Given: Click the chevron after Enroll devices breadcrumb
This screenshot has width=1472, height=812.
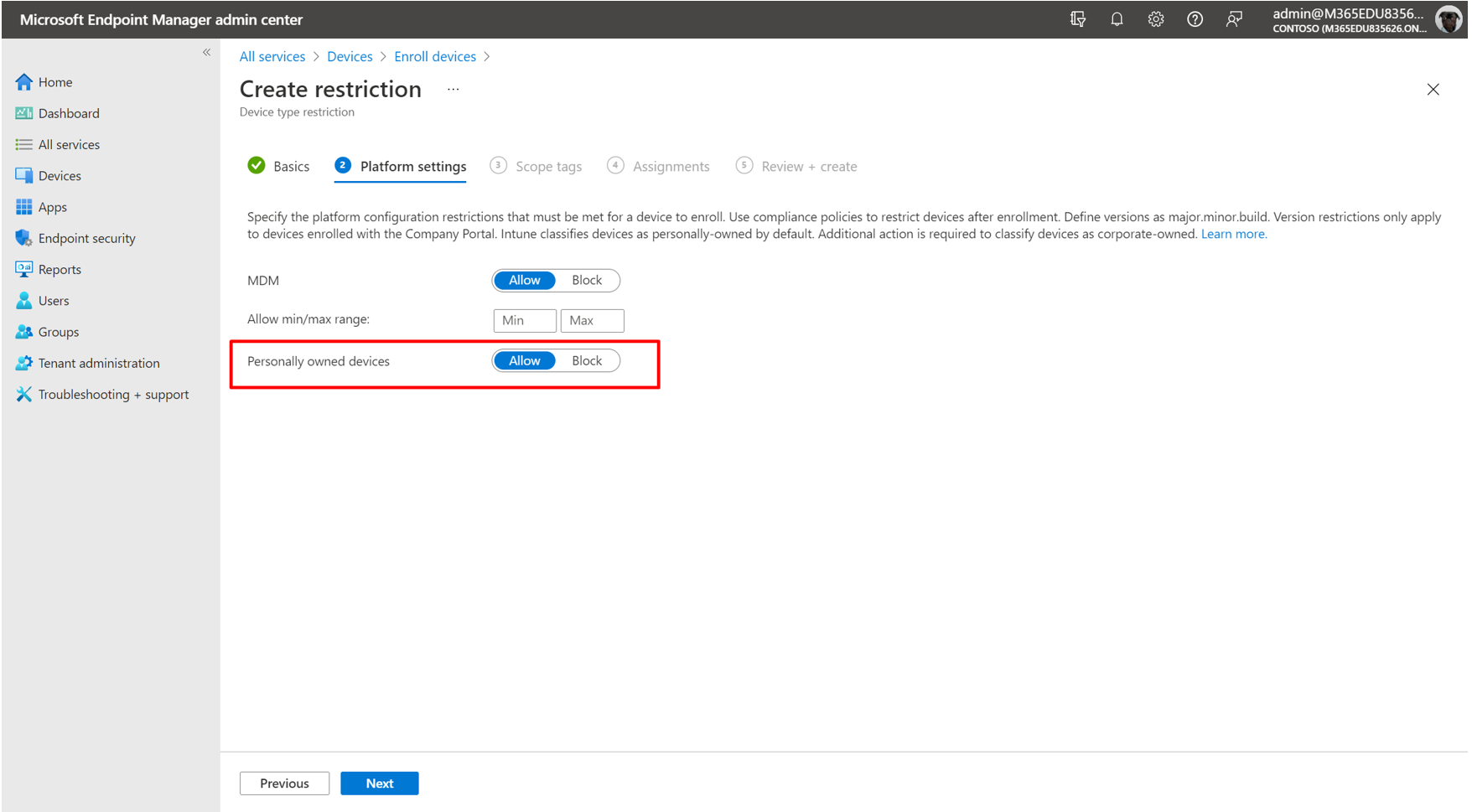Looking at the screenshot, I should [x=487, y=56].
